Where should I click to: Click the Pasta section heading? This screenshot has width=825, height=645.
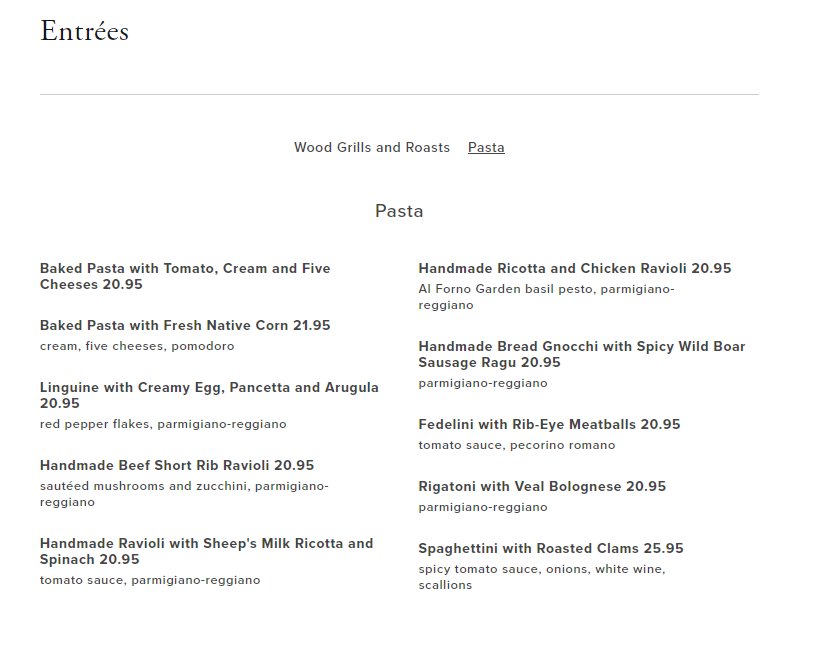tap(399, 211)
